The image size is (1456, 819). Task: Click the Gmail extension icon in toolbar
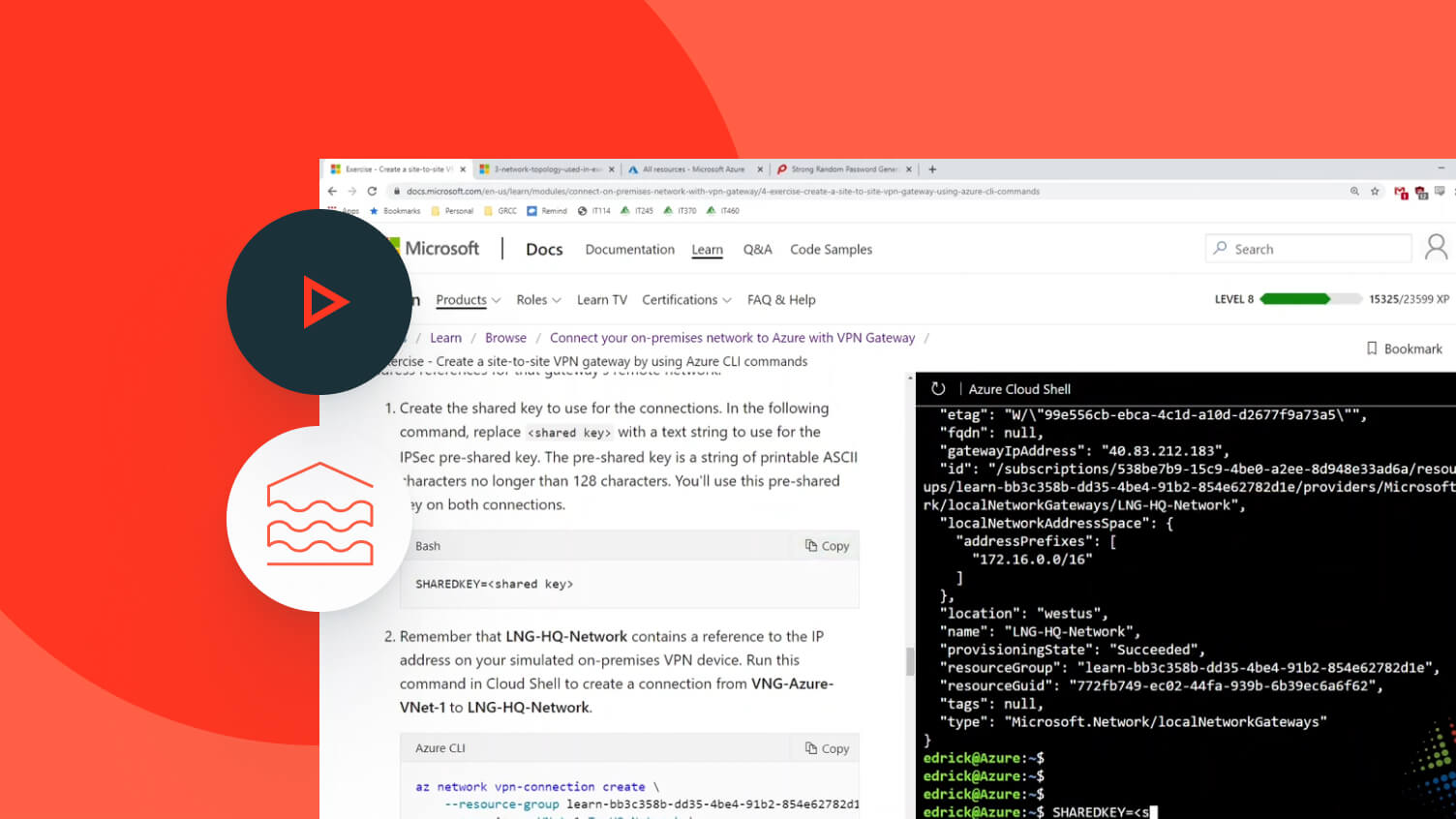pos(1400,193)
